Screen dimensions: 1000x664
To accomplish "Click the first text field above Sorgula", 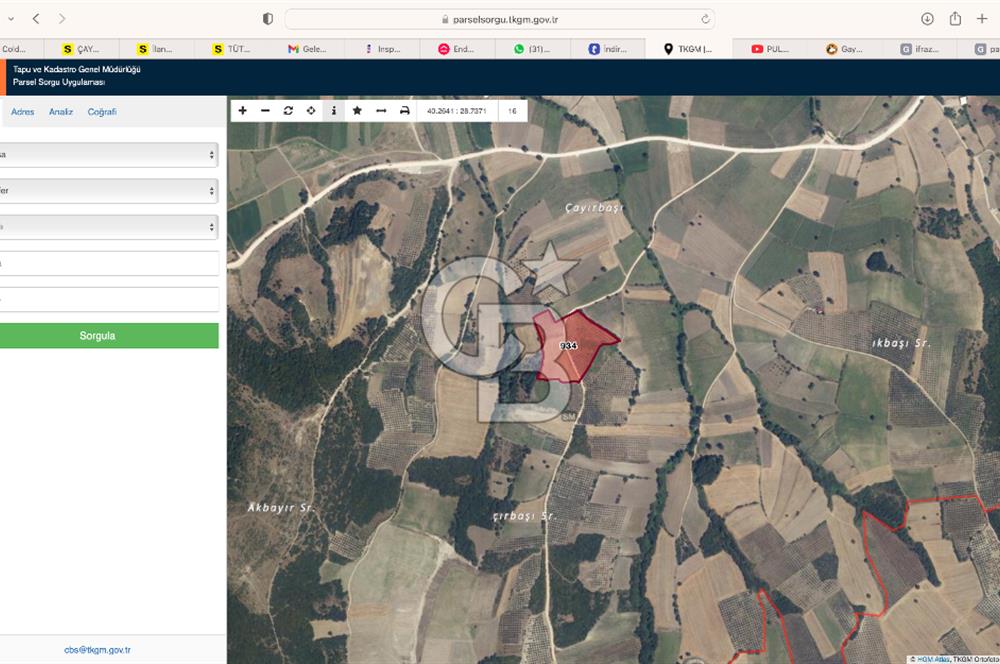I will [108, 263].
